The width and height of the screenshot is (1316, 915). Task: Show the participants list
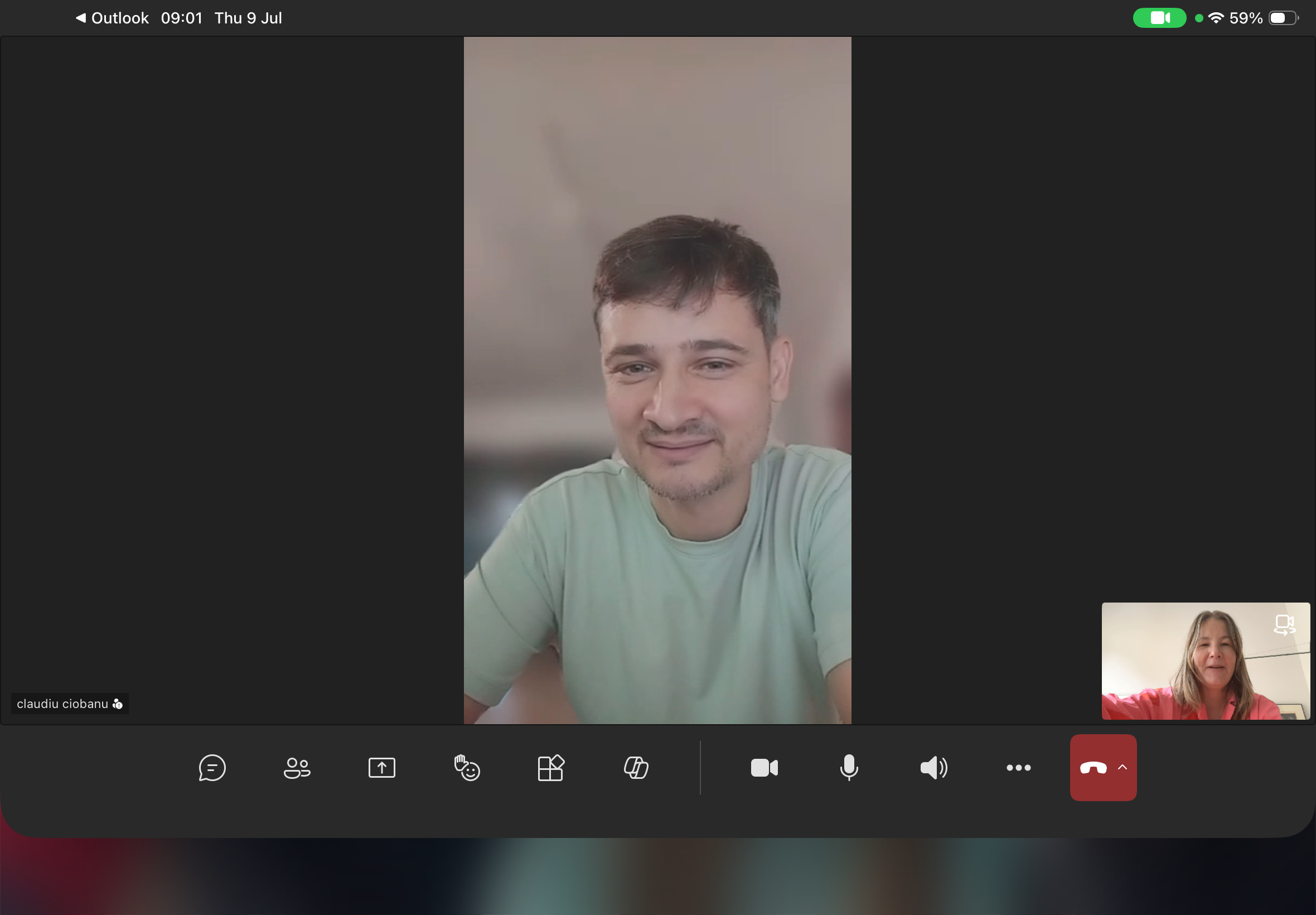tap(297, 768)
